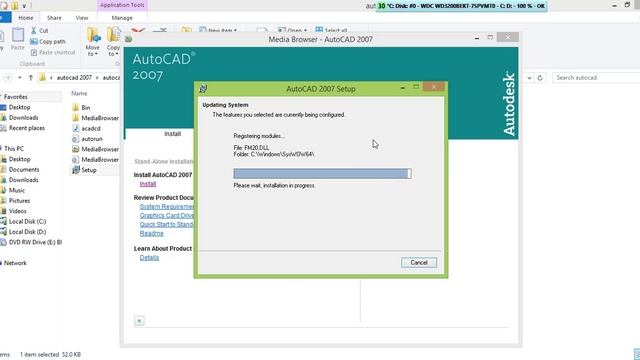The width and height of the screenshot is (640, 360).
Task: Click the AutoCAD 2007 Setup title icon
Action: point(203,89)
